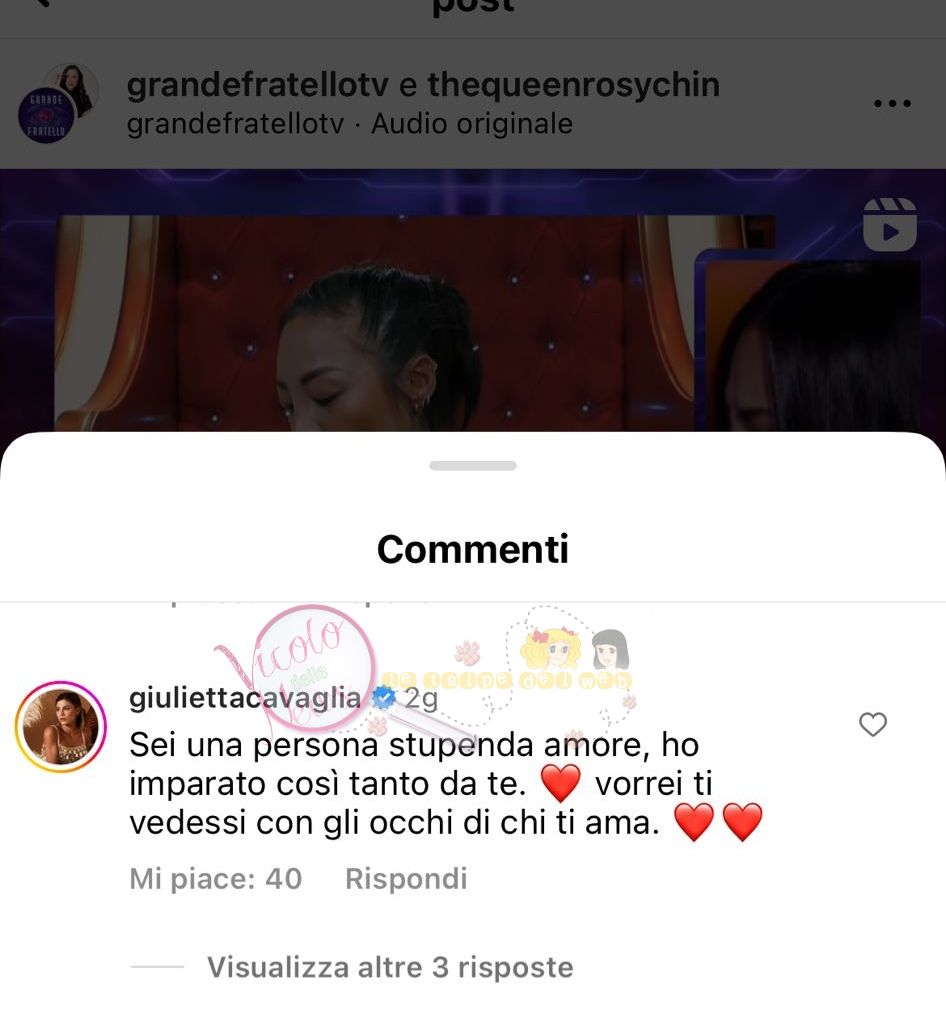Image resolution: width=946 pixels, height=1028 pixels.
Task: Tap the comment text starting Sei una persona
Action: point(446,783)
